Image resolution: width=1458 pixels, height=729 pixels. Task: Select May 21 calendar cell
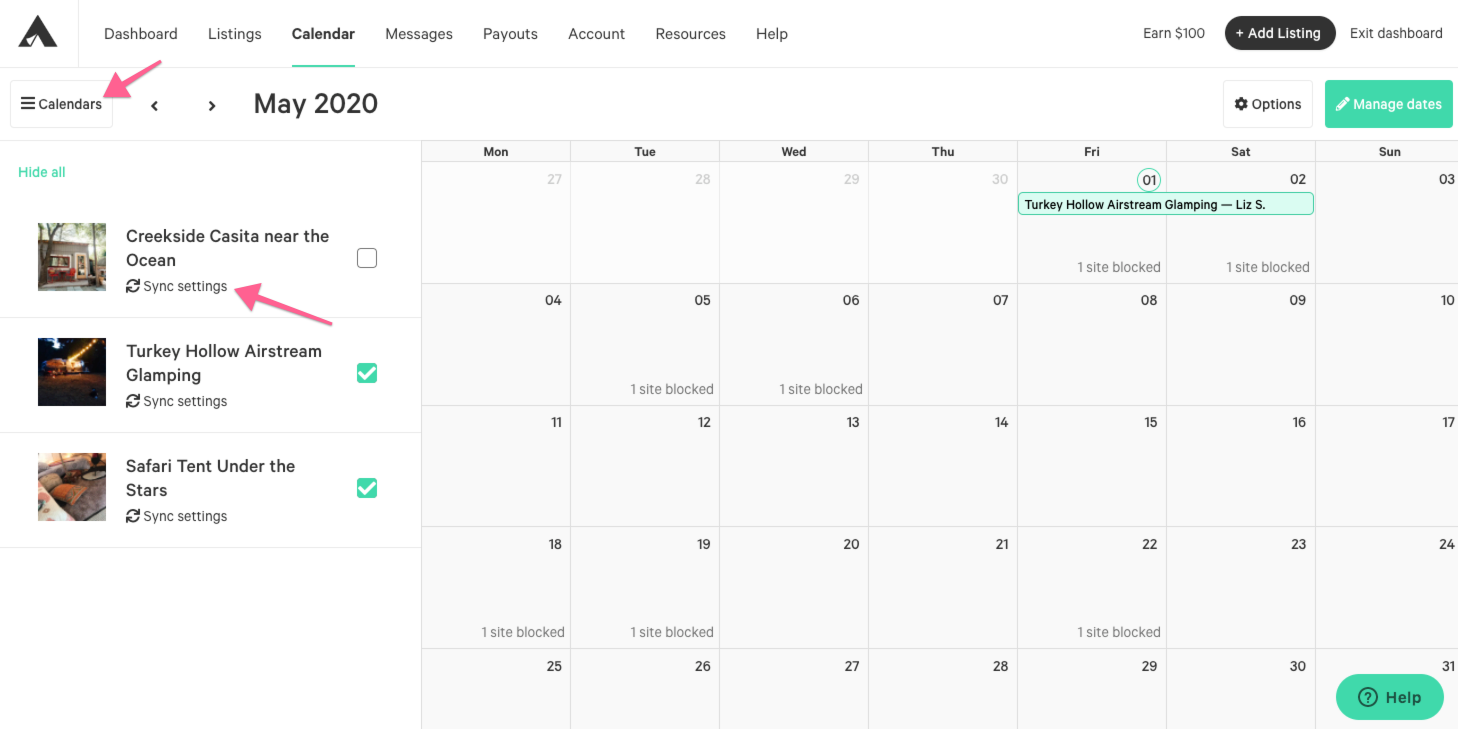[x=943, y=588]
